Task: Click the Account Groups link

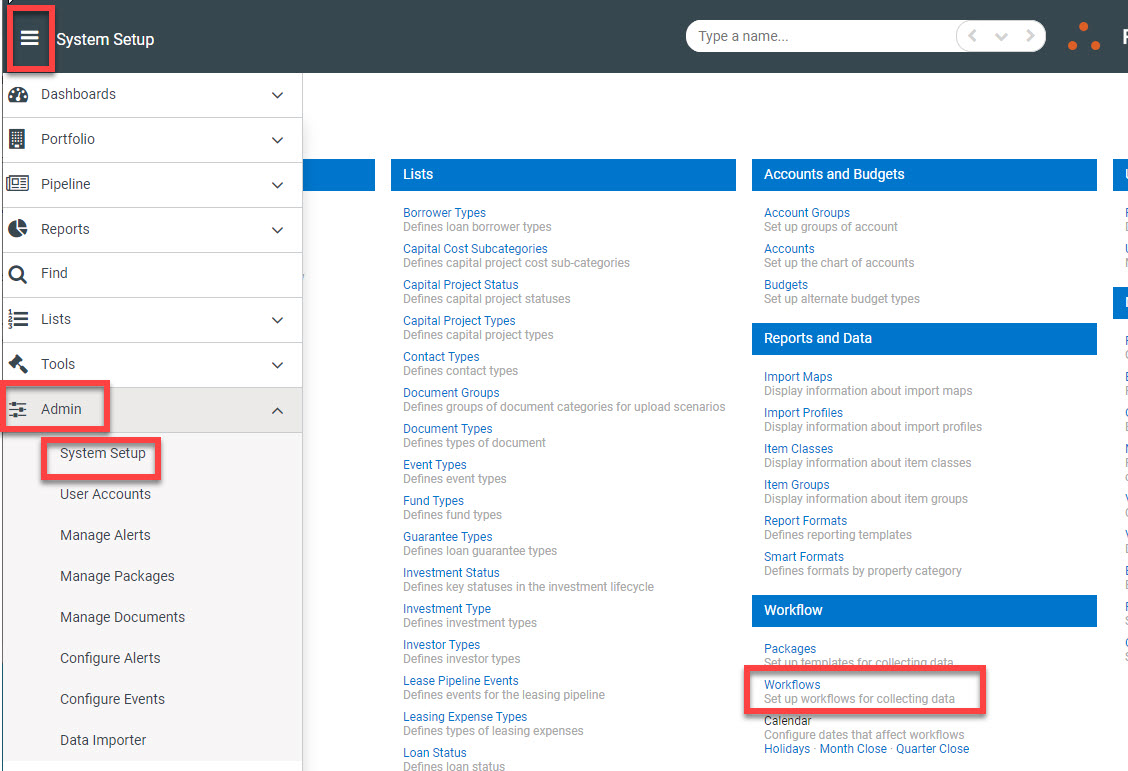Action: click(x=807, y=212)
